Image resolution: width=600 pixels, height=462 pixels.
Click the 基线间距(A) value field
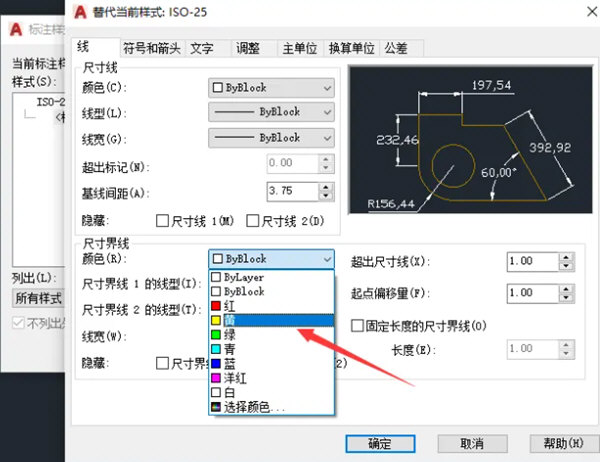pos(292,192)
